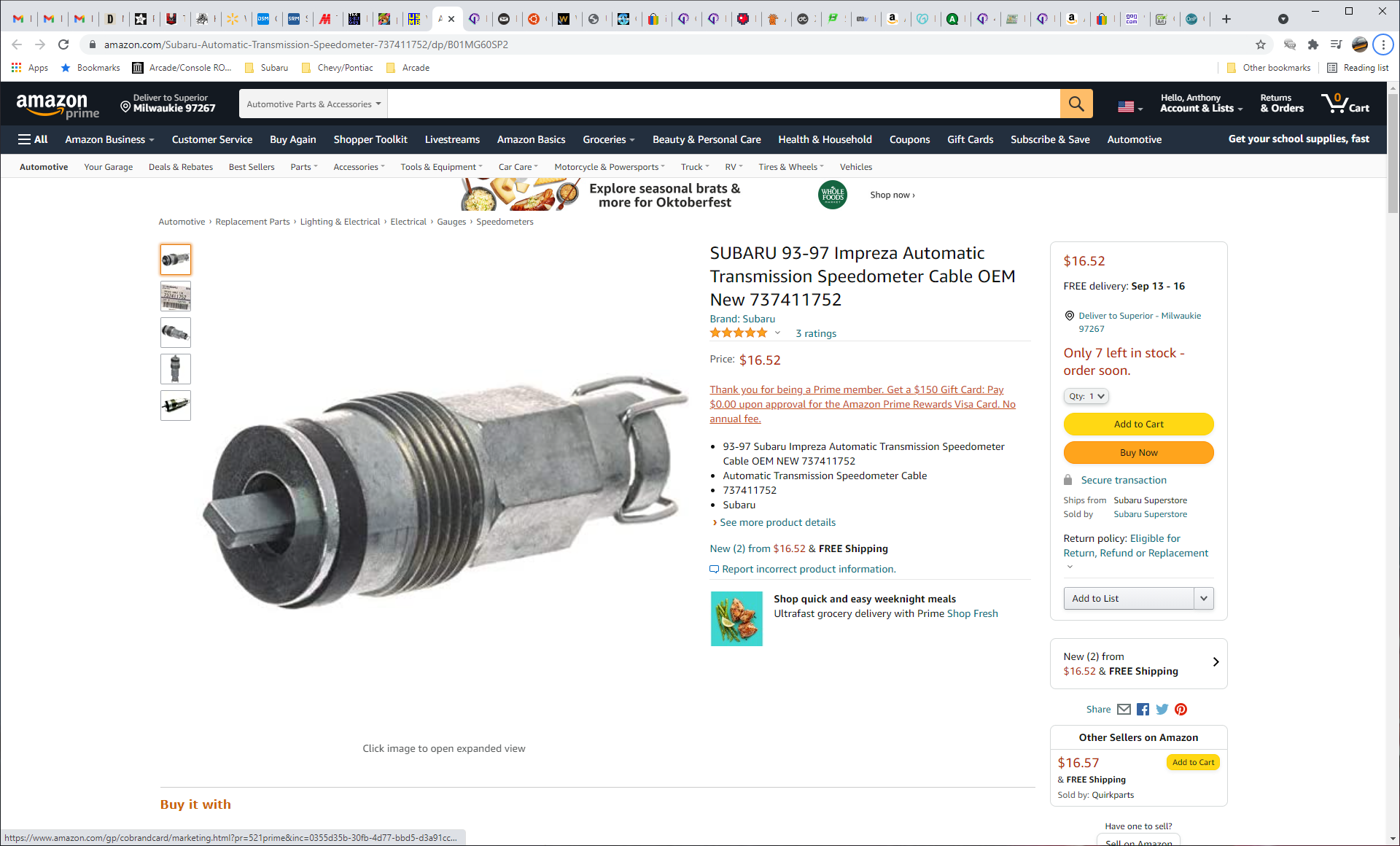Click the Amazon search input field

pyautogui.click(x=723, y=104)
